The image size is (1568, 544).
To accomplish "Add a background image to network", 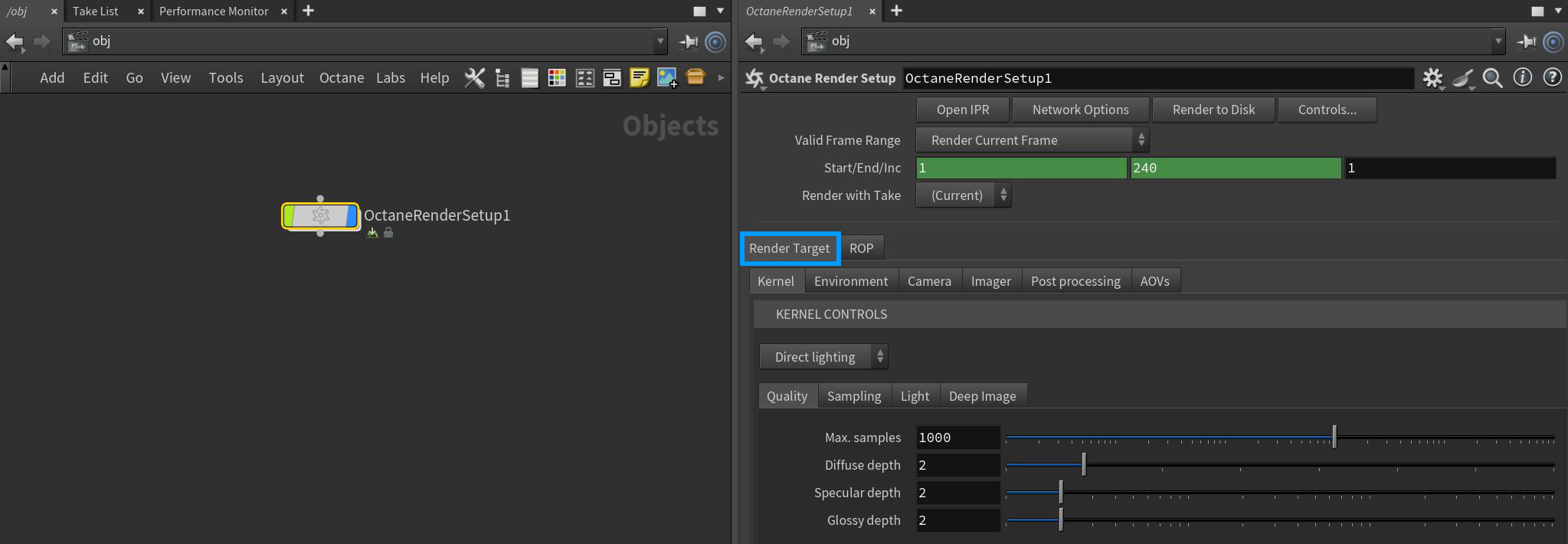I will coord(666,78).
